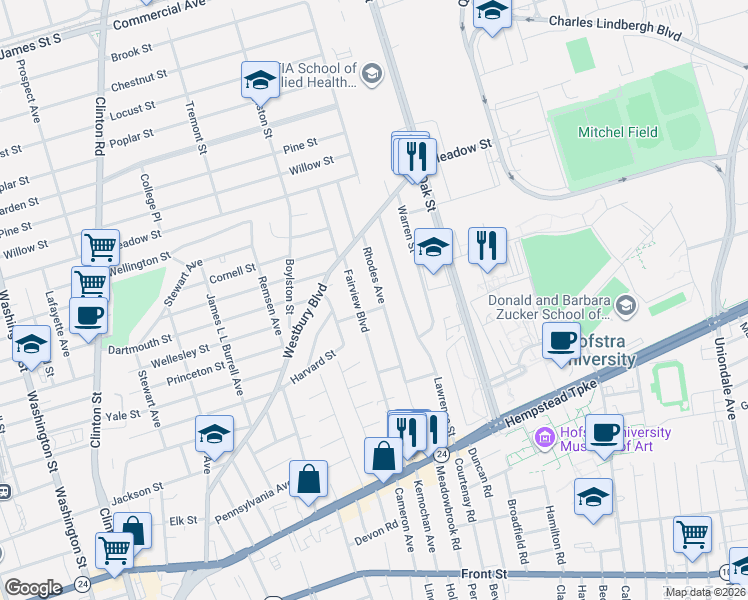
Task: Click the school marker on Washington St
Action: 31,347
